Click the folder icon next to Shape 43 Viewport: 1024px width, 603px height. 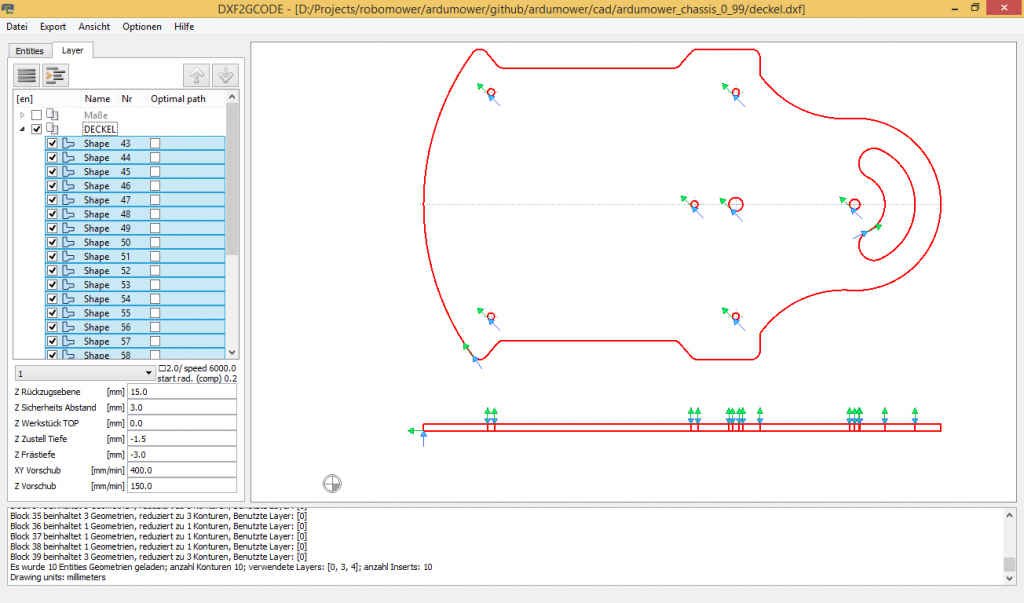pyautogui.click(x=68, y=143)
